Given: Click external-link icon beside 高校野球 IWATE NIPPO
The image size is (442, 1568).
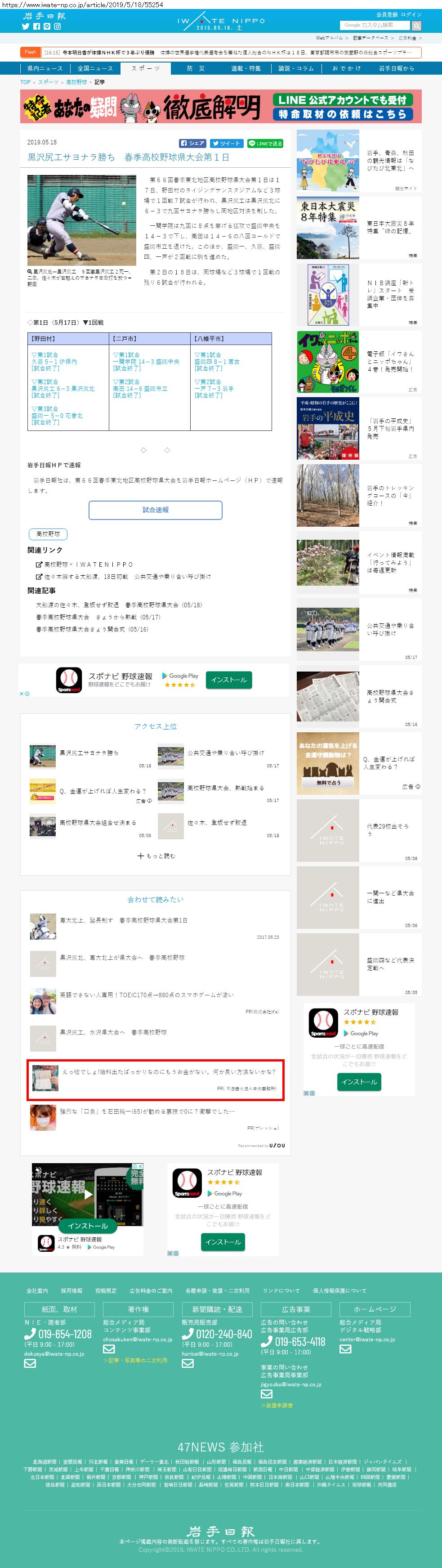Looking at the screenshot, I should coord(39,564).
